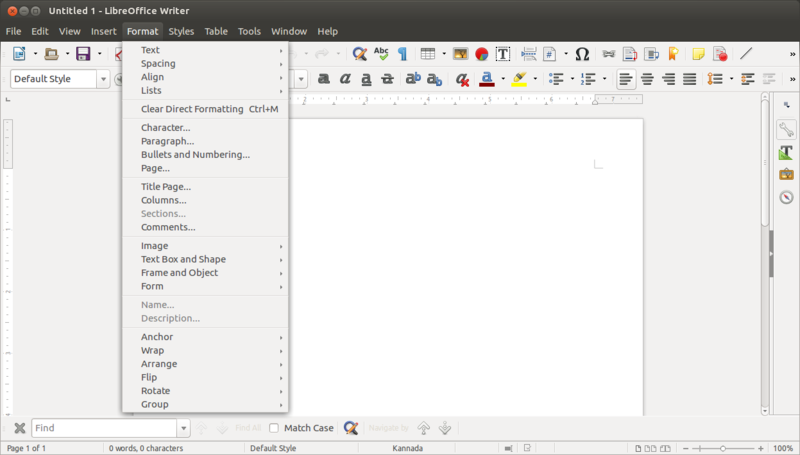This screenshot has height=455, width=800.
Task: Open the Find box history dropdown
Action: [x=184, y=428]
